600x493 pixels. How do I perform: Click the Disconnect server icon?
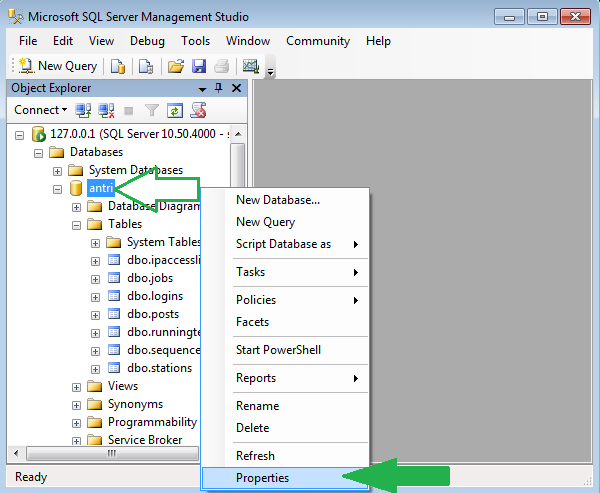pyautogui.click(x=106, y=111)
